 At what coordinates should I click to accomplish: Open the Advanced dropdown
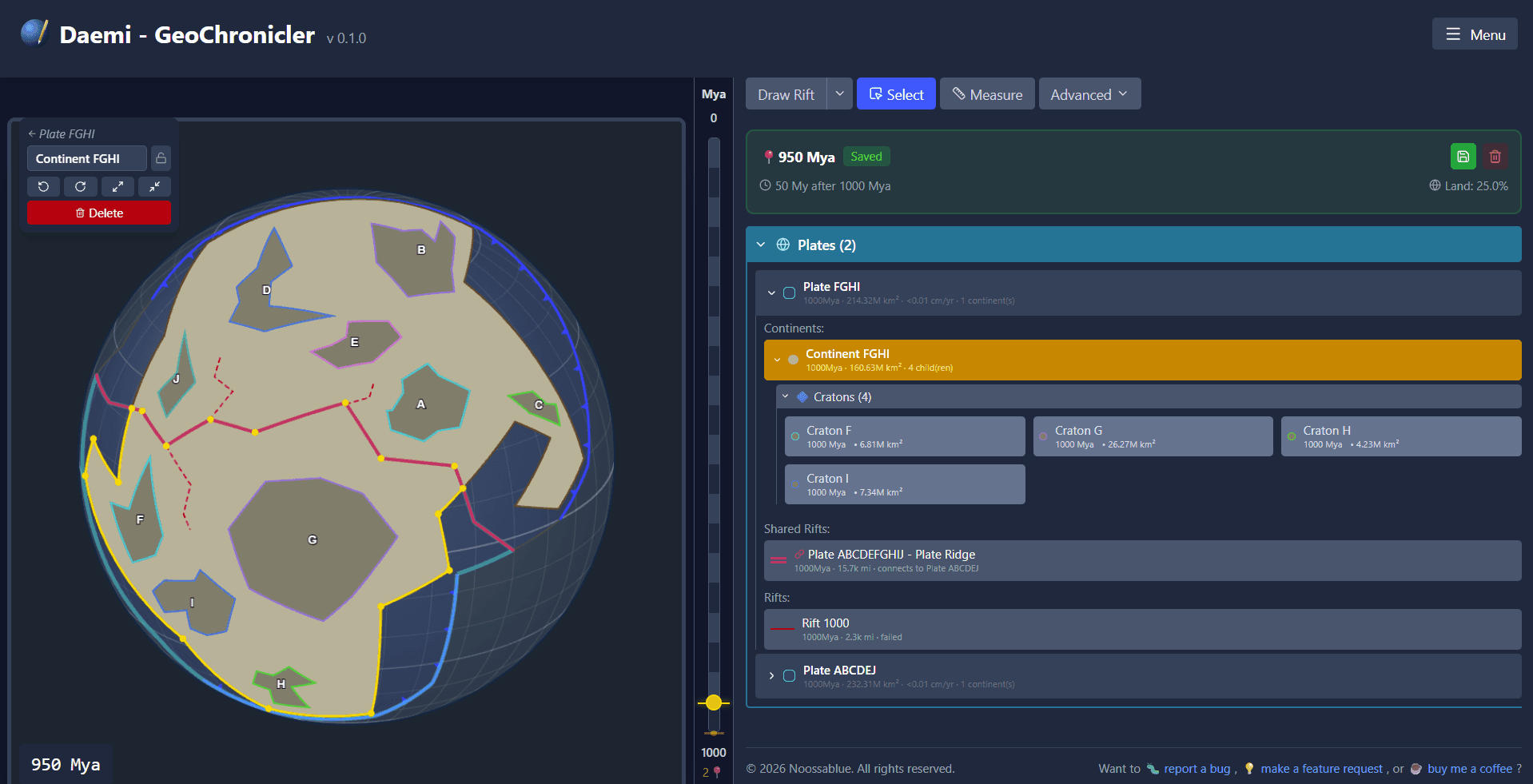1089,94
